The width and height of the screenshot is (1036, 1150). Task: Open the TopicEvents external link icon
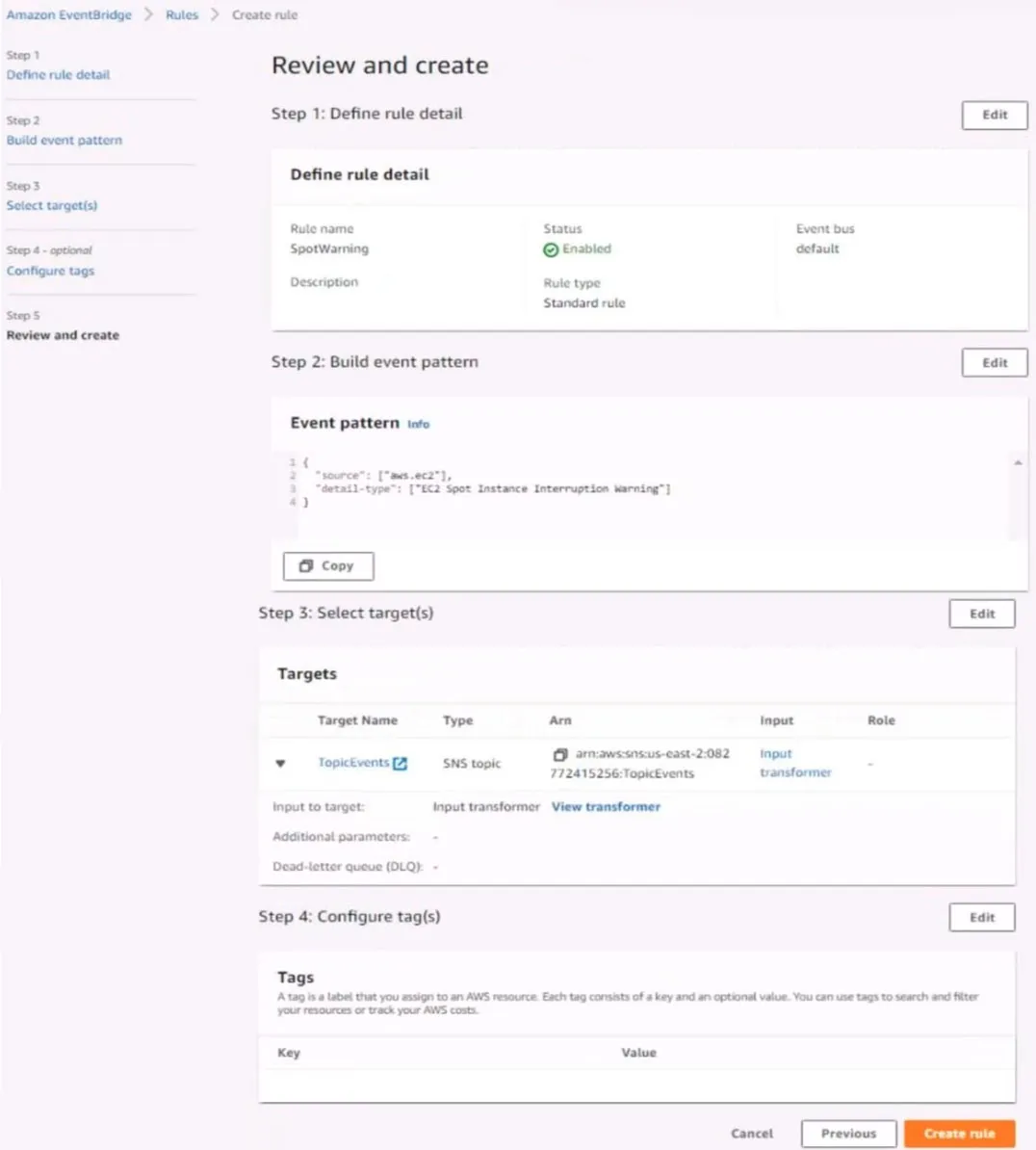click(400, 764)
